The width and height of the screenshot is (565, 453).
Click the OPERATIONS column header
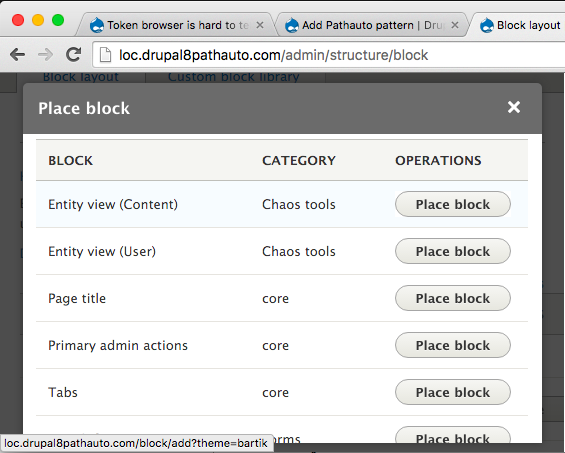point(438,160)
